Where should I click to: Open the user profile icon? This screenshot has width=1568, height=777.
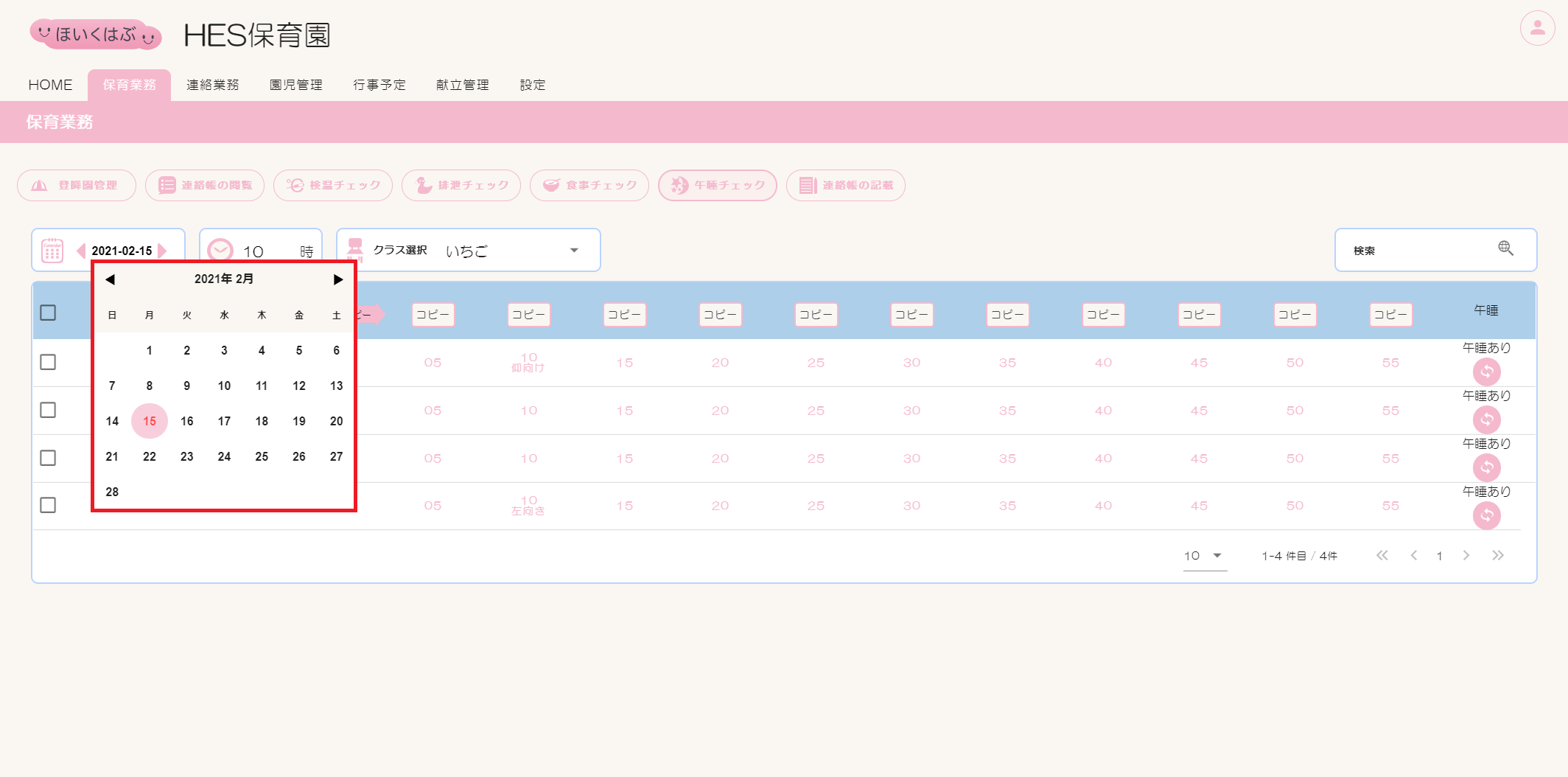1537,29
